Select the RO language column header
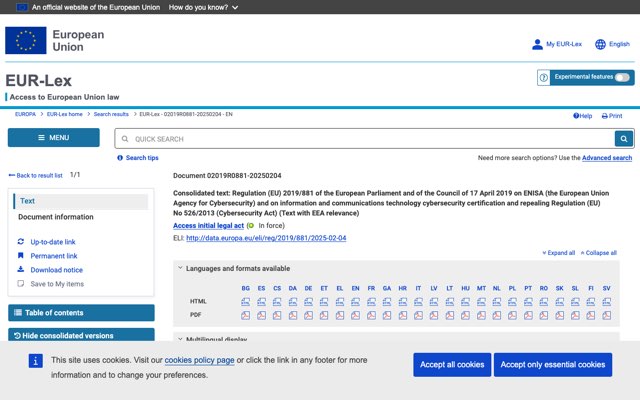The width and height of the screenshot is (640, 400). click(x=544, y=288)
